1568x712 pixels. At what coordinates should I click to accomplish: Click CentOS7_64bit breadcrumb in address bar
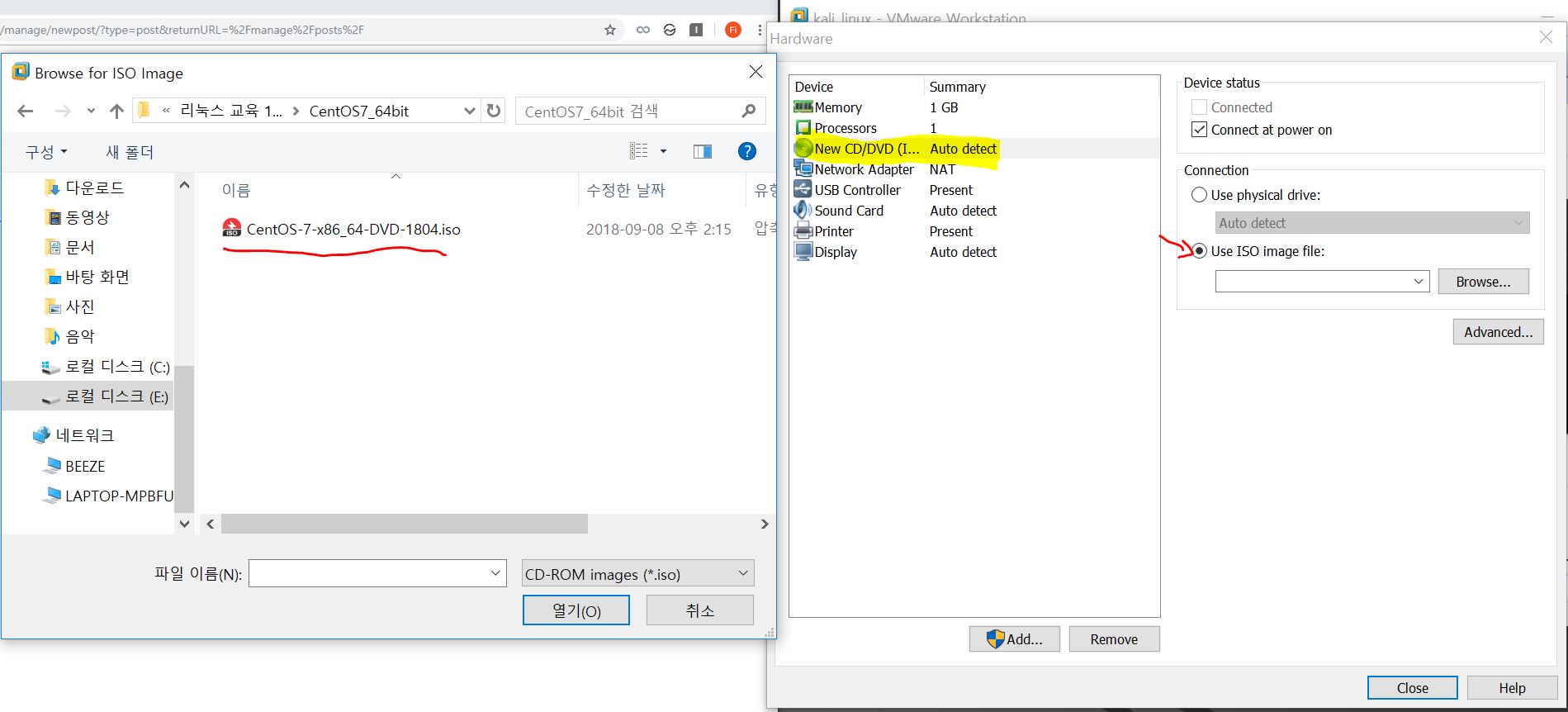point(358,112)
